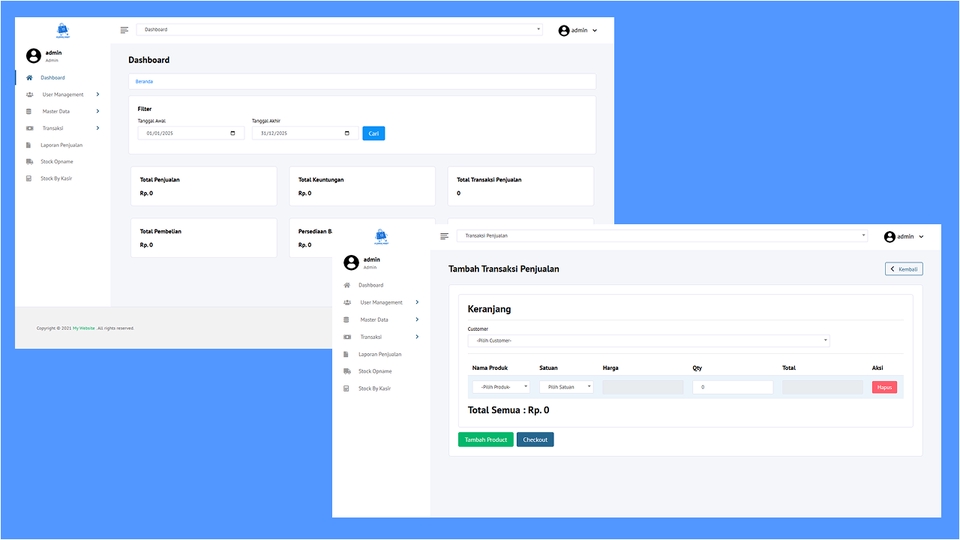The width and height of the screenshot is (960, 540).
Task: Click the Master Data icon in the back window sidebar
Action: (x=29, y=111)
